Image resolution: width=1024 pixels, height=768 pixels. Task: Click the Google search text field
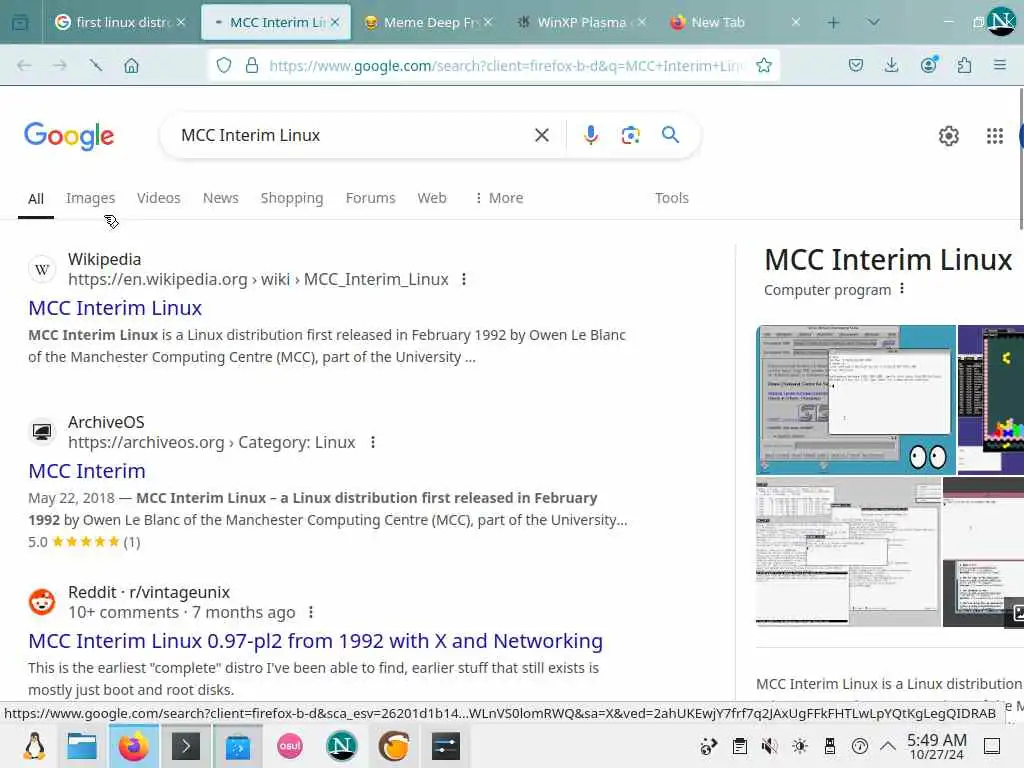[353, 135]
